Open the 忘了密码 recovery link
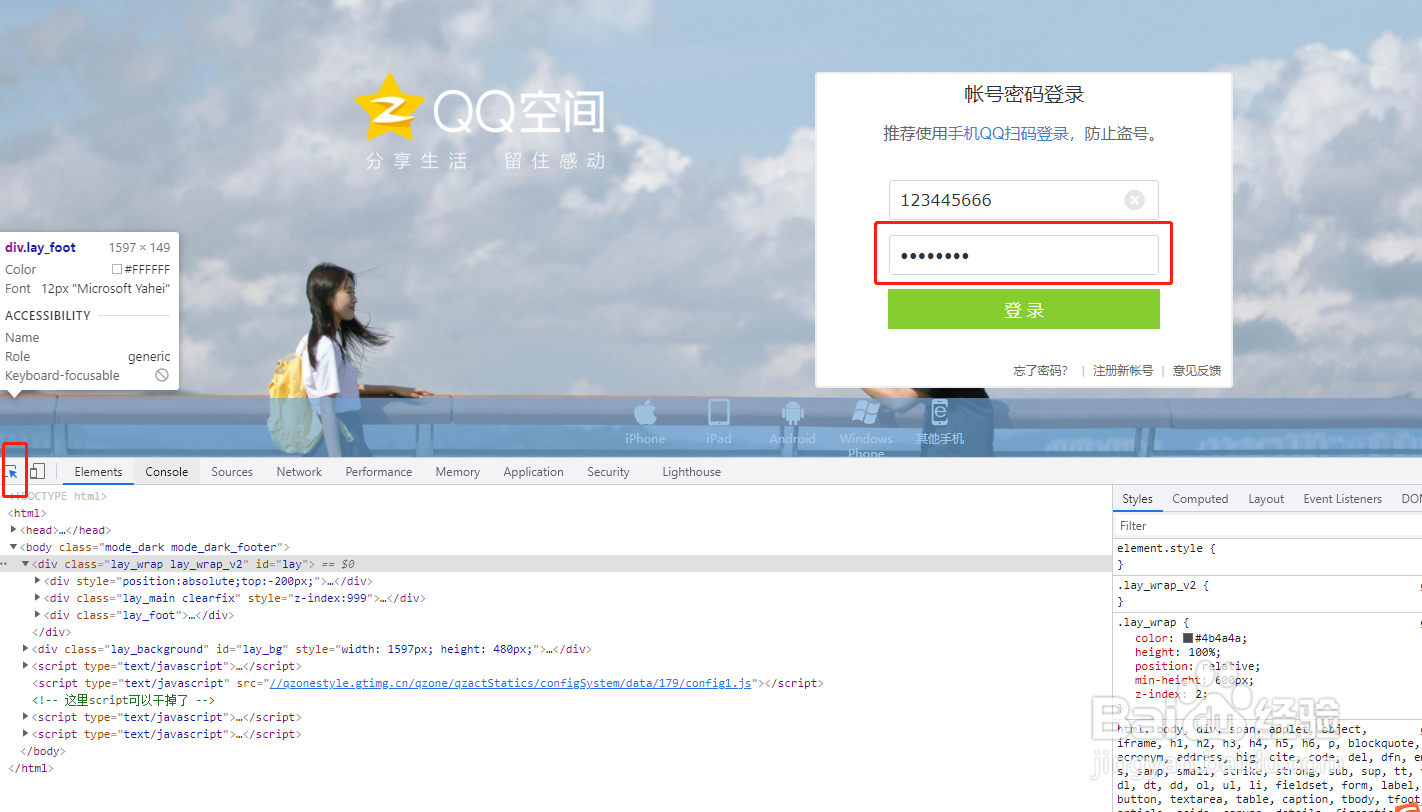 (1039, 369)
